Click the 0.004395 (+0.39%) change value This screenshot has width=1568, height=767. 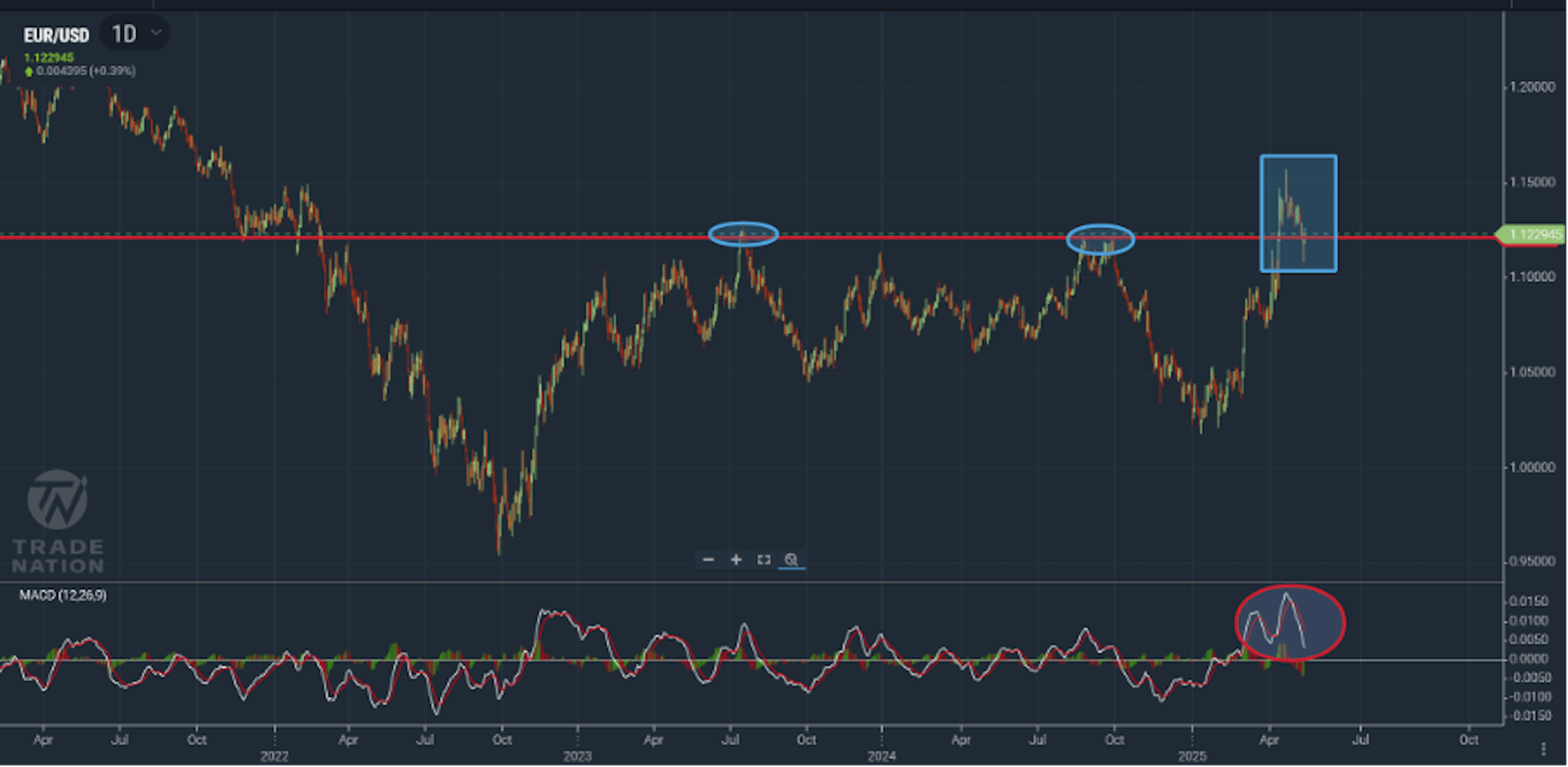point(85,71)
